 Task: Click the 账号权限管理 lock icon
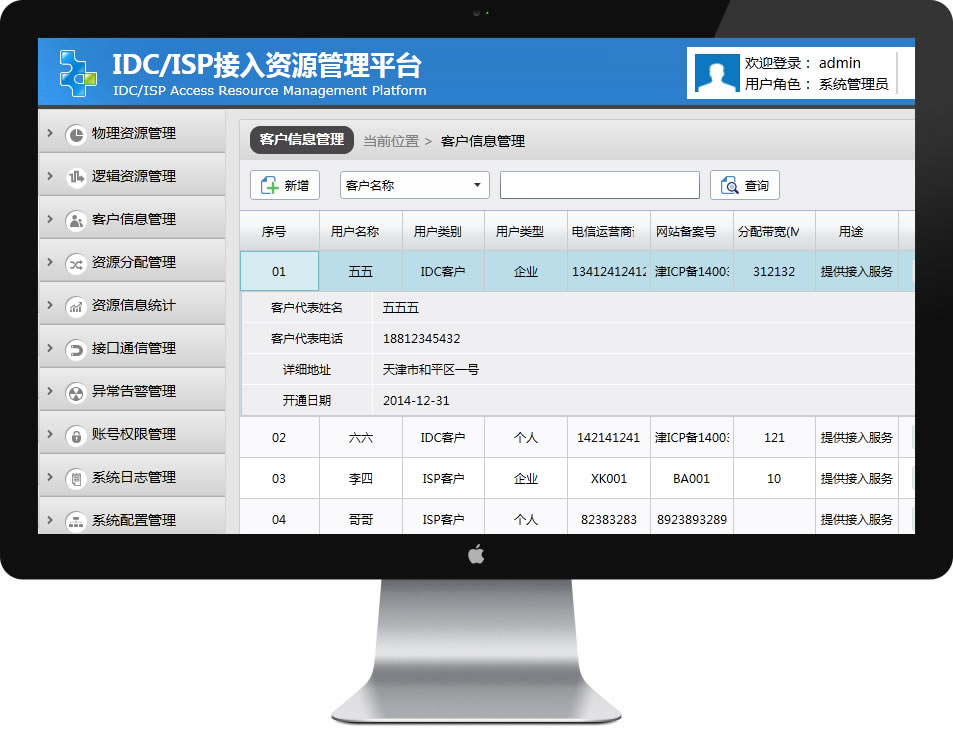75,435
